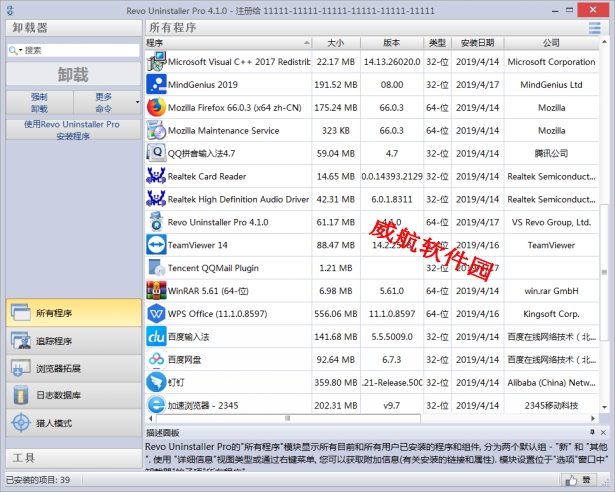Click the 腾讯公司 company cell
This screenshot has width=615, height=492.
point(551,153)
